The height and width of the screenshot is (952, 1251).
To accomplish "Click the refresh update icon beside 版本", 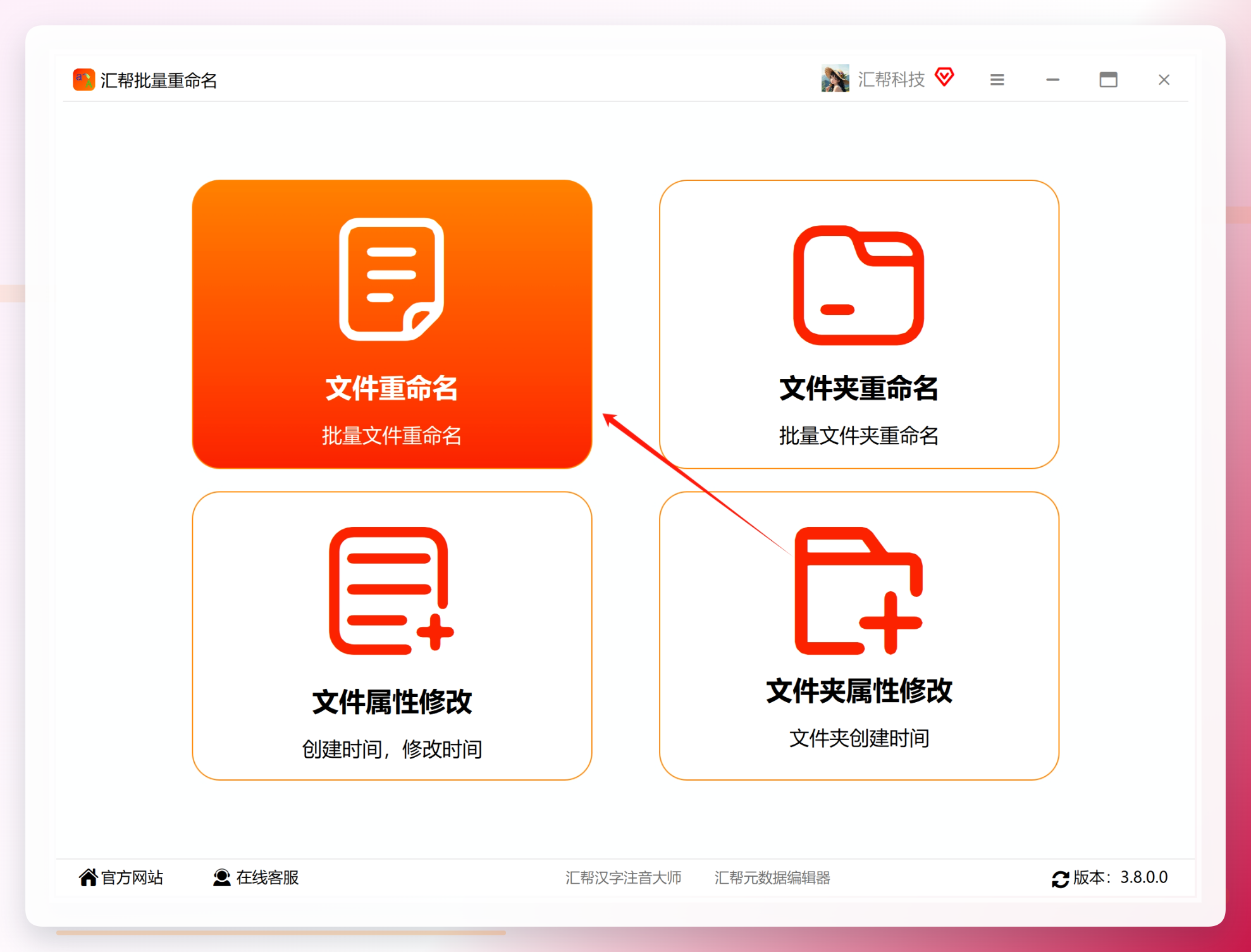I will (x=1060, y=879).
